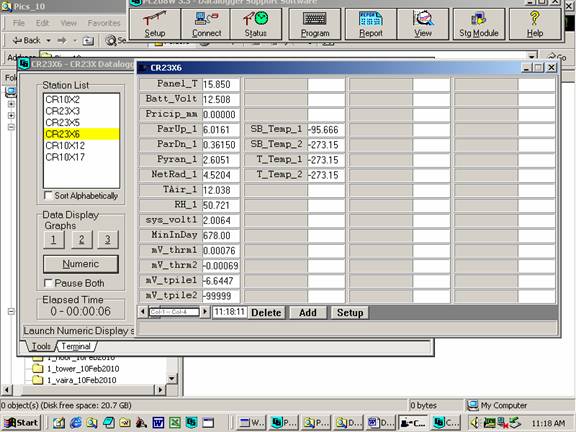The width and height of the screenshot is (576, 432).
Task: Open the Edit menu in Explorer
Action: [x=42, y=23]
